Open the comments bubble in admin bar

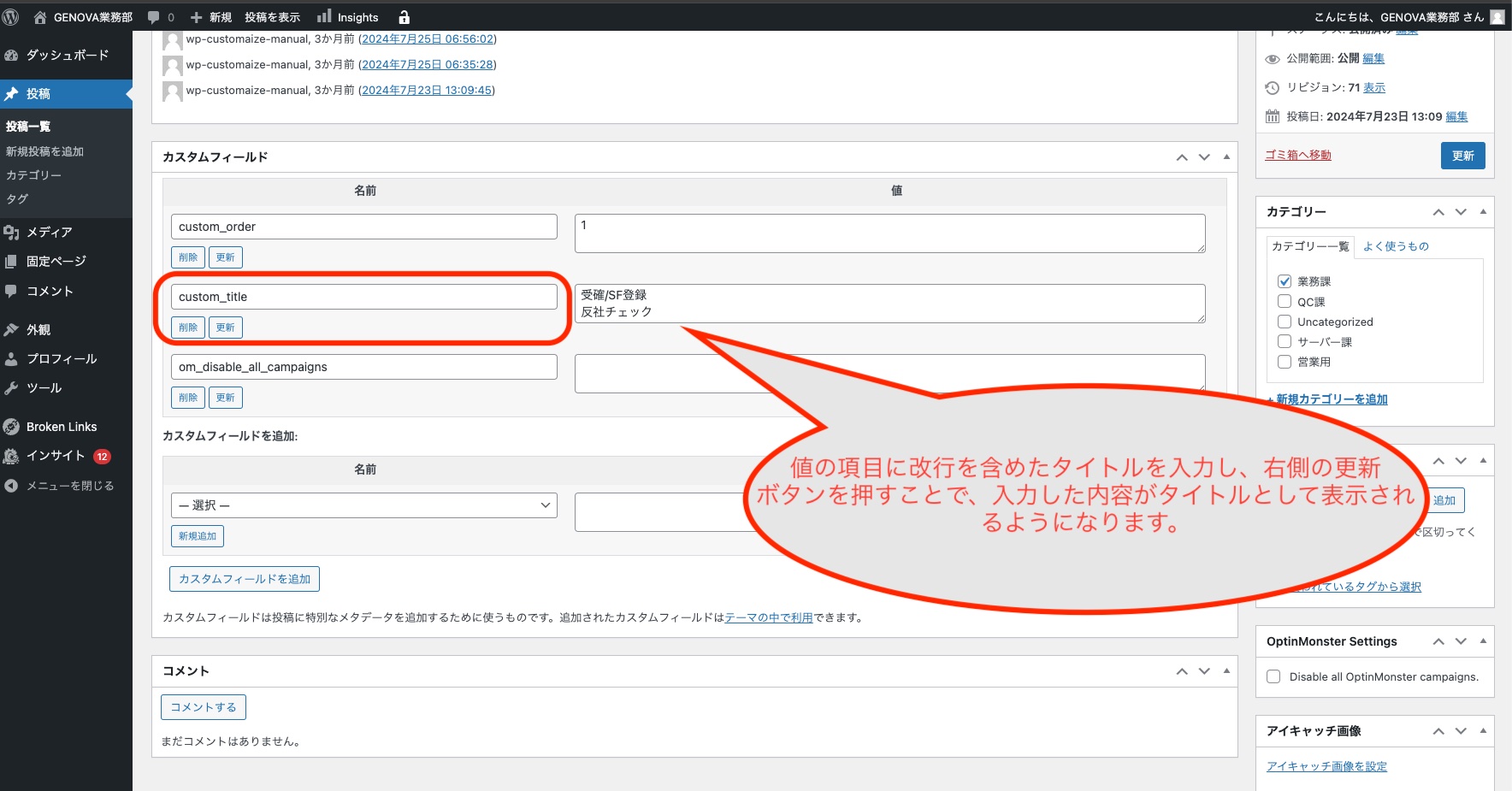[x=160, y=17]
